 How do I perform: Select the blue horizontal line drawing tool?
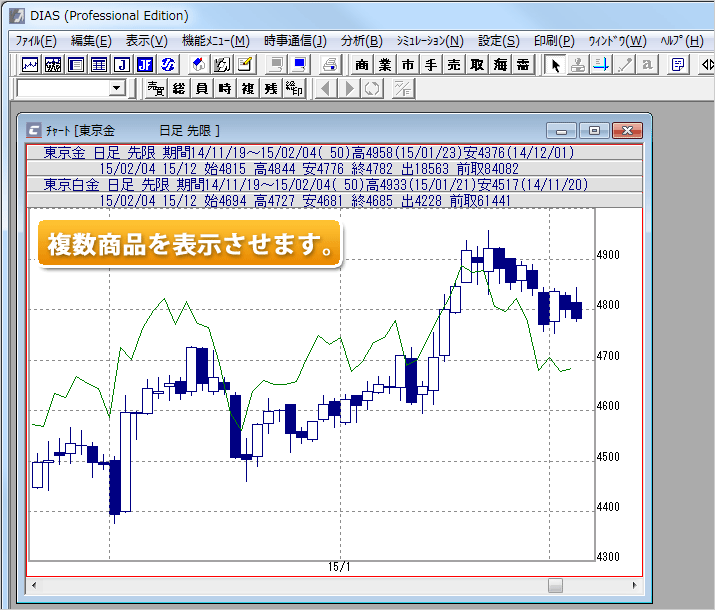click(601, 65)
